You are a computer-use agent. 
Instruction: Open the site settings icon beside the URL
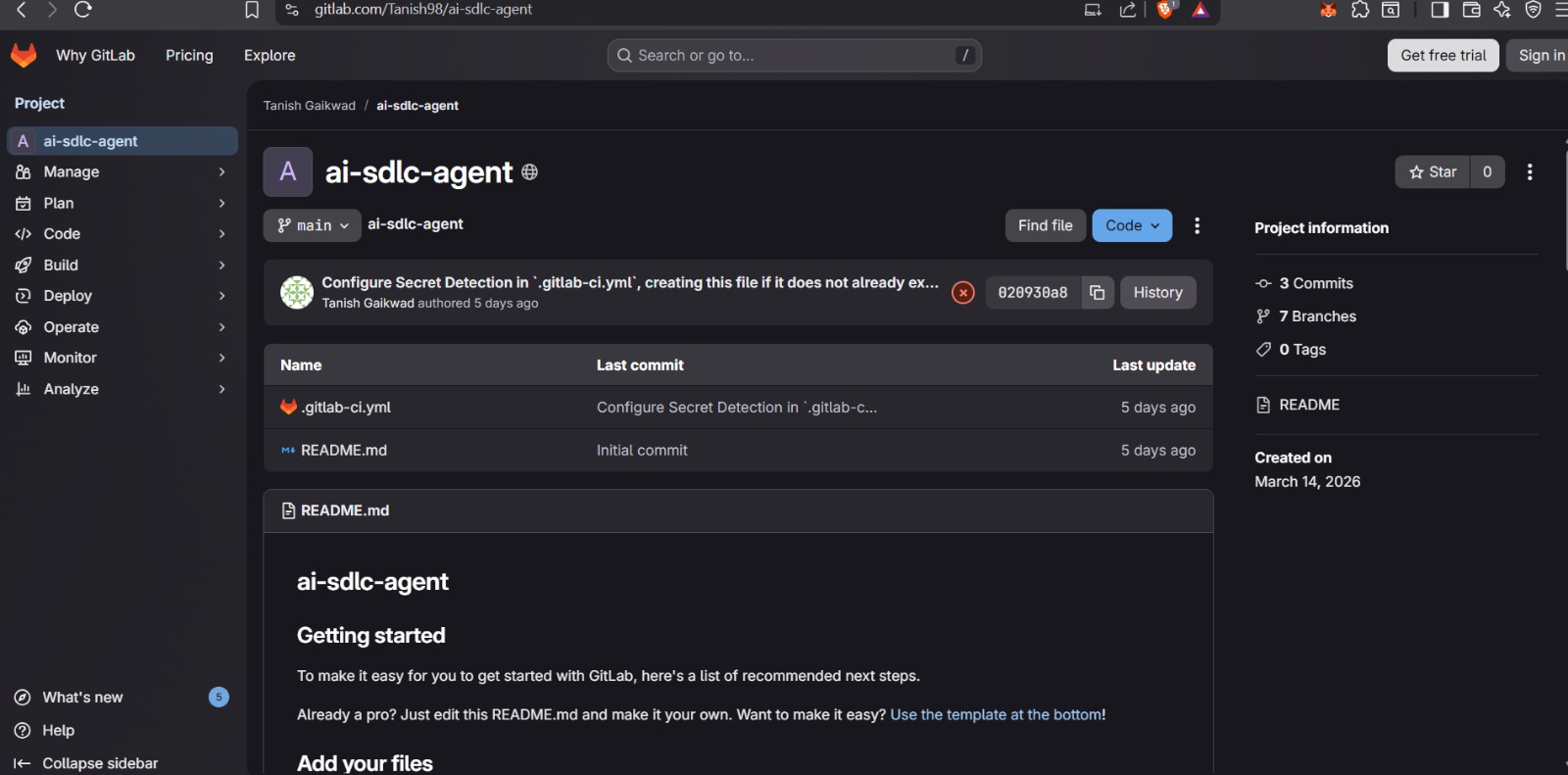pyautogui.click(x=292, y=10)
